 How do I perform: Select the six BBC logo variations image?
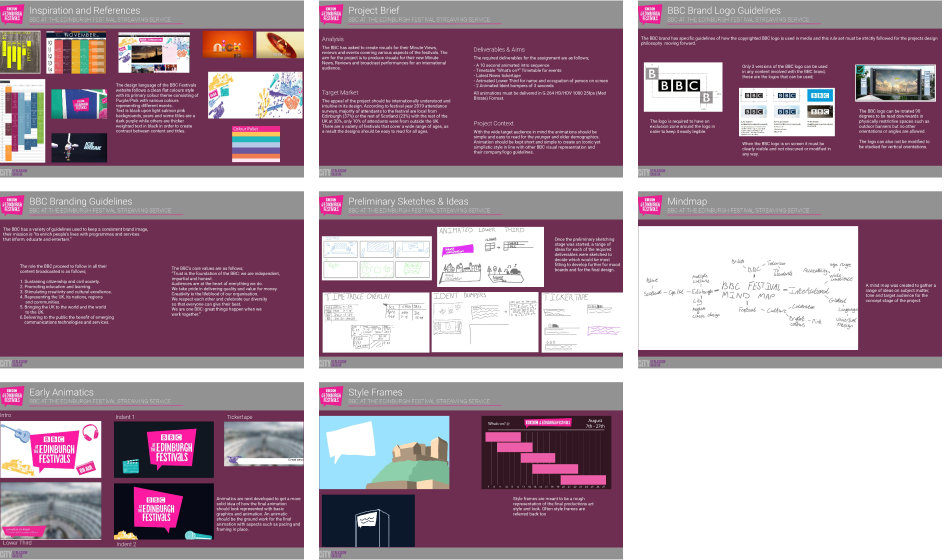[x=787, y=112]
